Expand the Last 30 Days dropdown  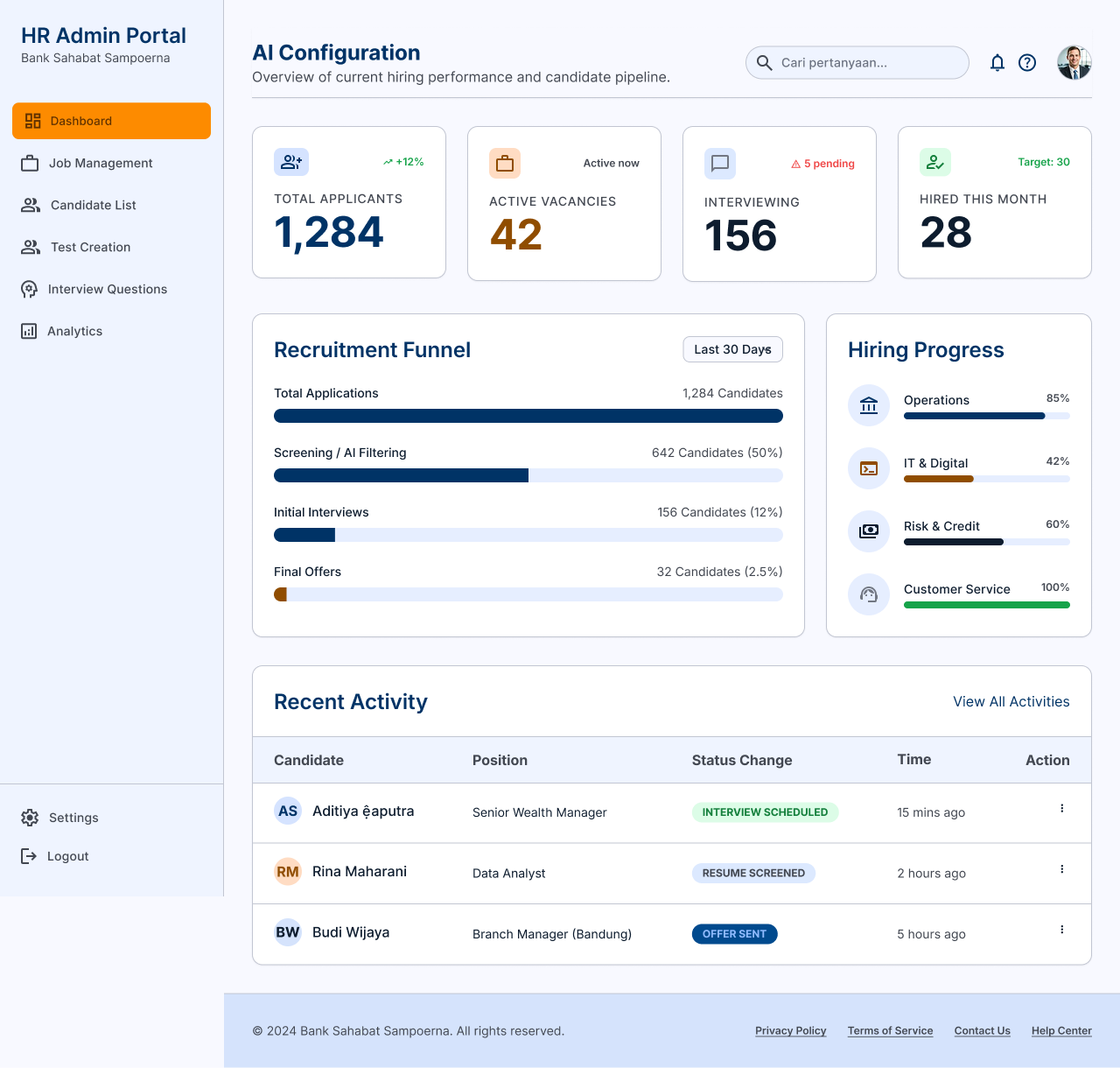tap(733, 349)
